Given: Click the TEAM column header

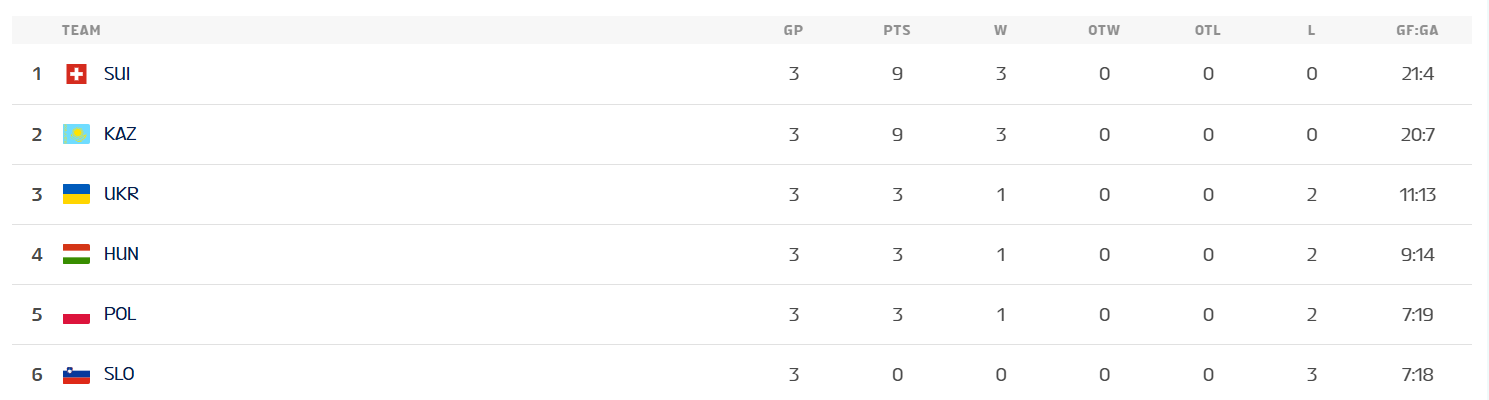Looking at the screenshot, I should 81,30.
